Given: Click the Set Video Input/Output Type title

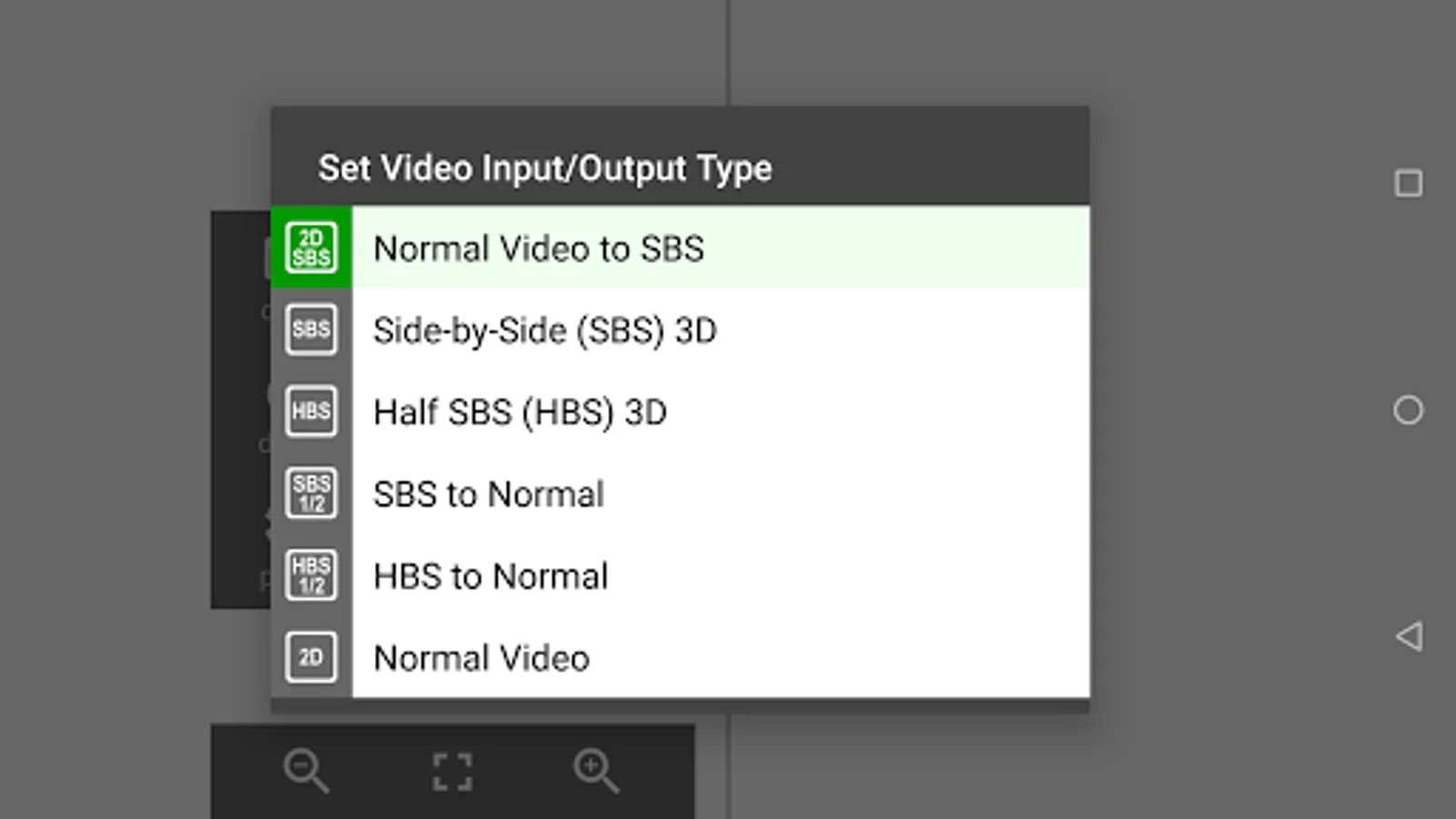Looking at the screenshot, I should pos(545,168).
